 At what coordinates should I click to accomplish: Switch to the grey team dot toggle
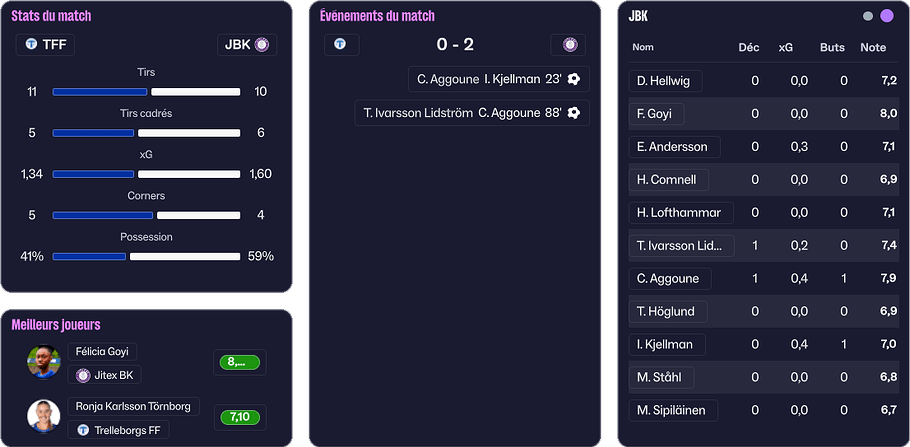[867, 16]
